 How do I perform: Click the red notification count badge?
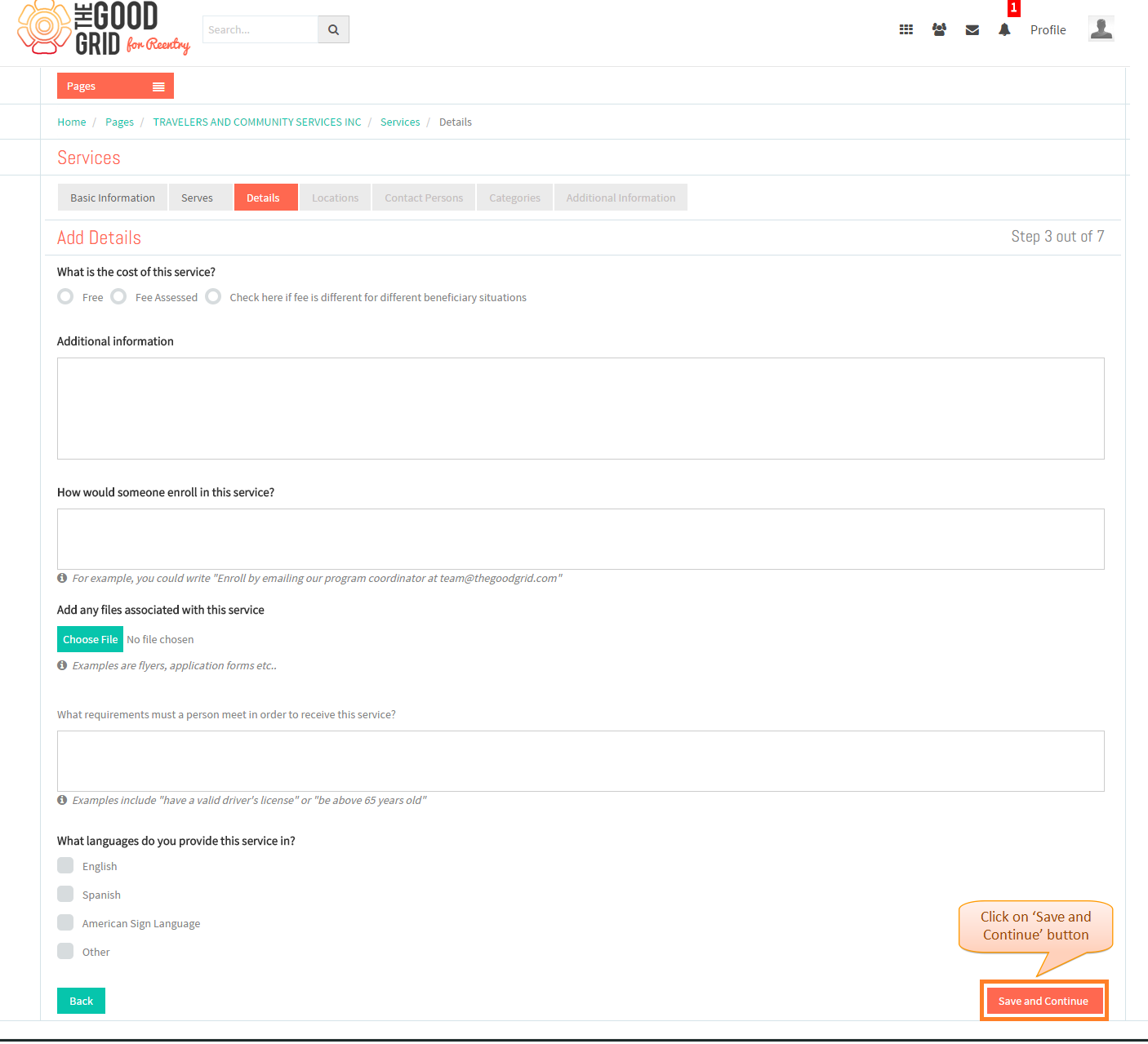pyautogui.click(x=1014, y=8)
